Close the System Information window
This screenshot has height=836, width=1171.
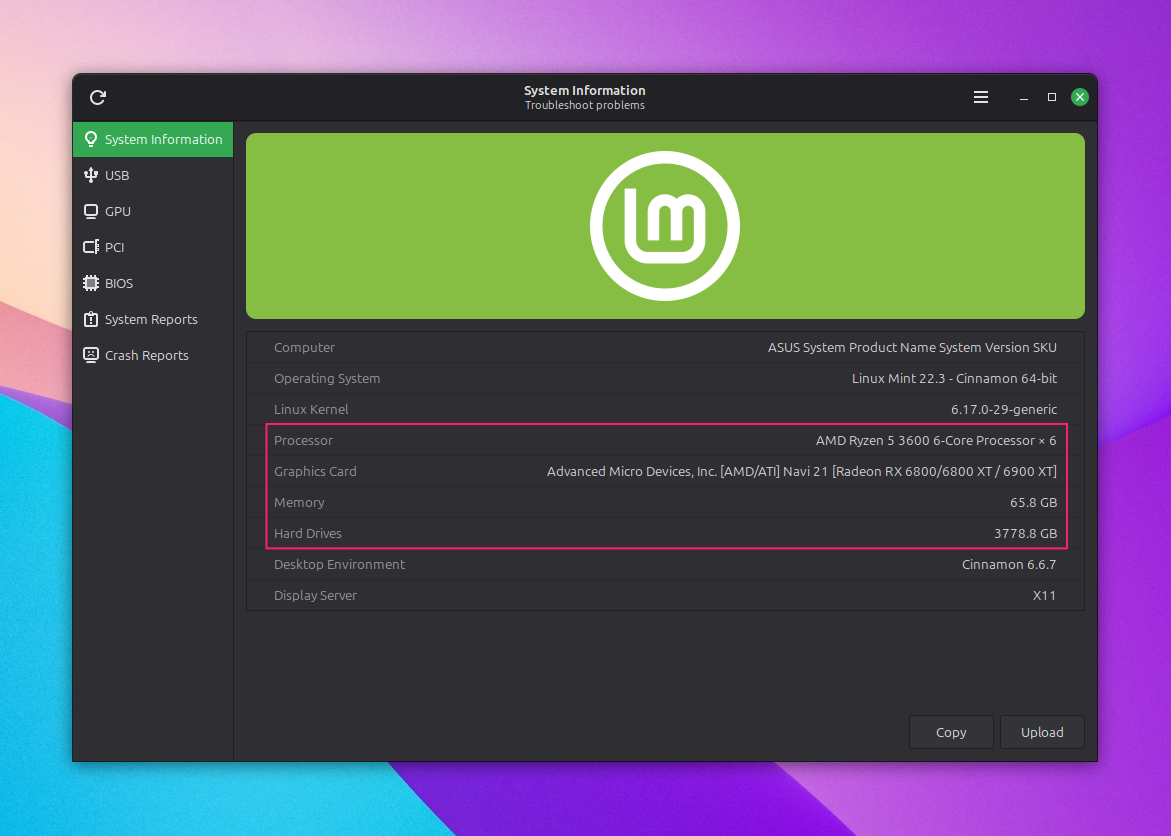tap(1079, 97)
